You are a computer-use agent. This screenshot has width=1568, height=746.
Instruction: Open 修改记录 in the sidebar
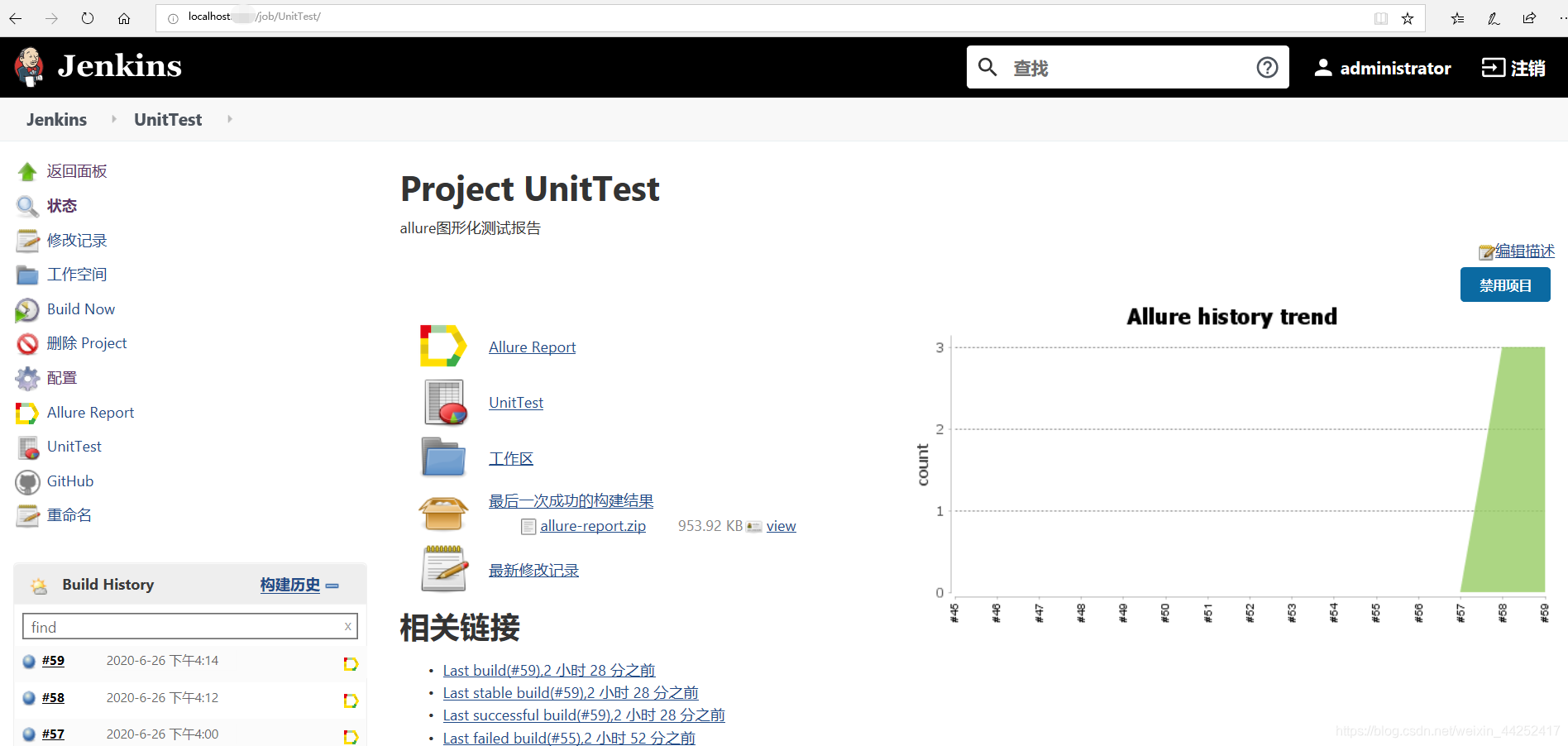click(x=77, y=241)
